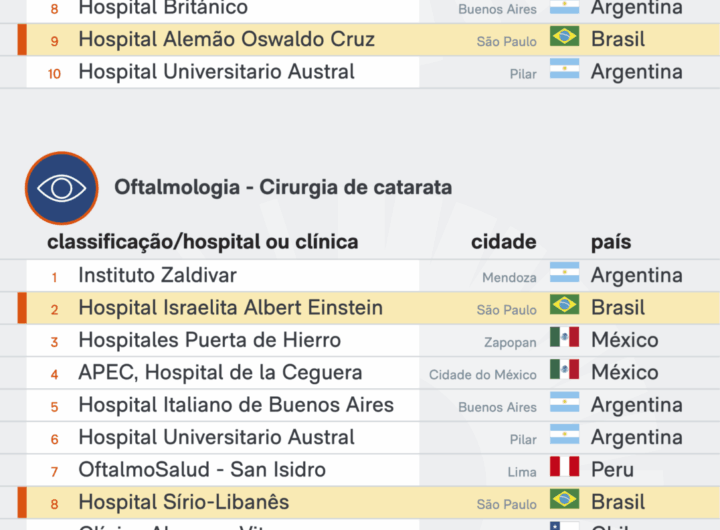The width and height of the screenshot is (720, 530).
Task: Click the 'país' column header
Action: 611,242
